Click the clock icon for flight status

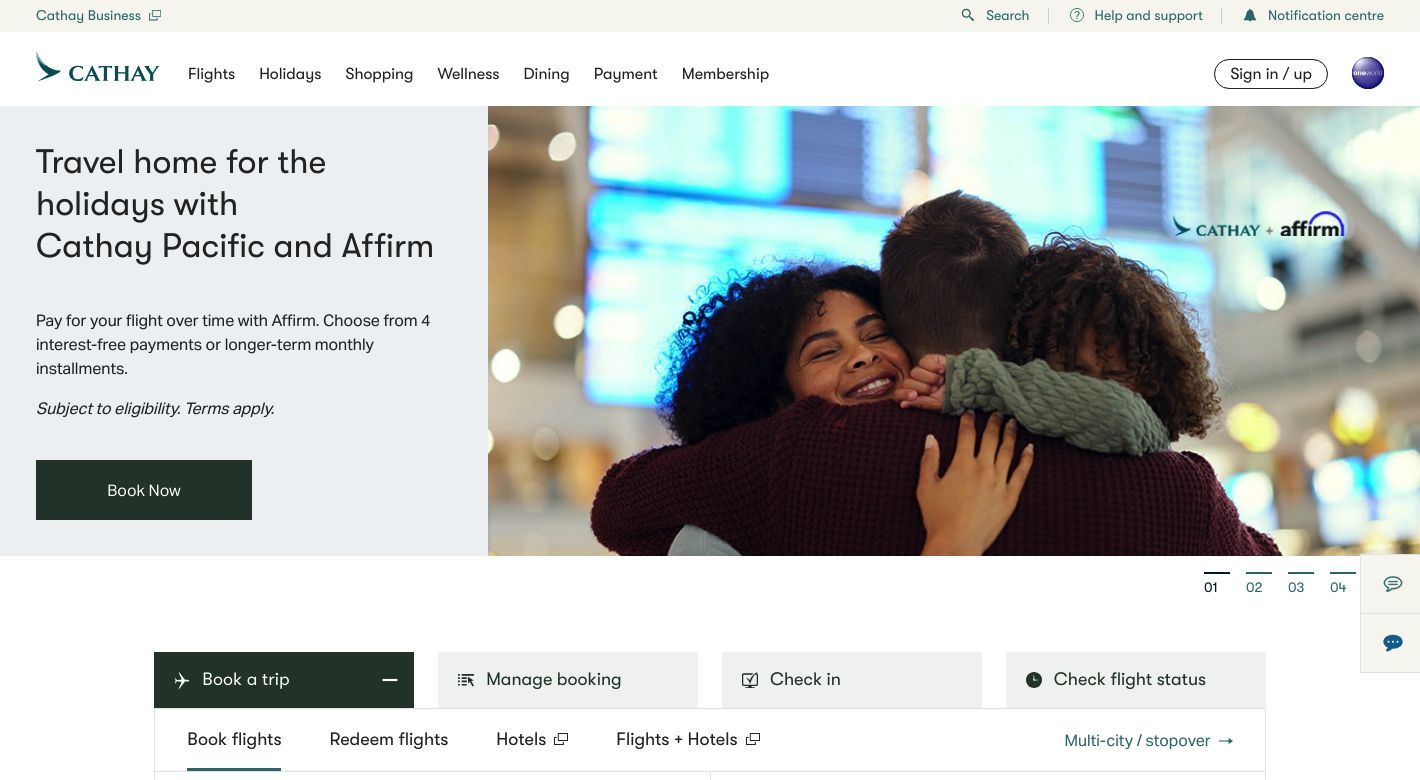1034,680
